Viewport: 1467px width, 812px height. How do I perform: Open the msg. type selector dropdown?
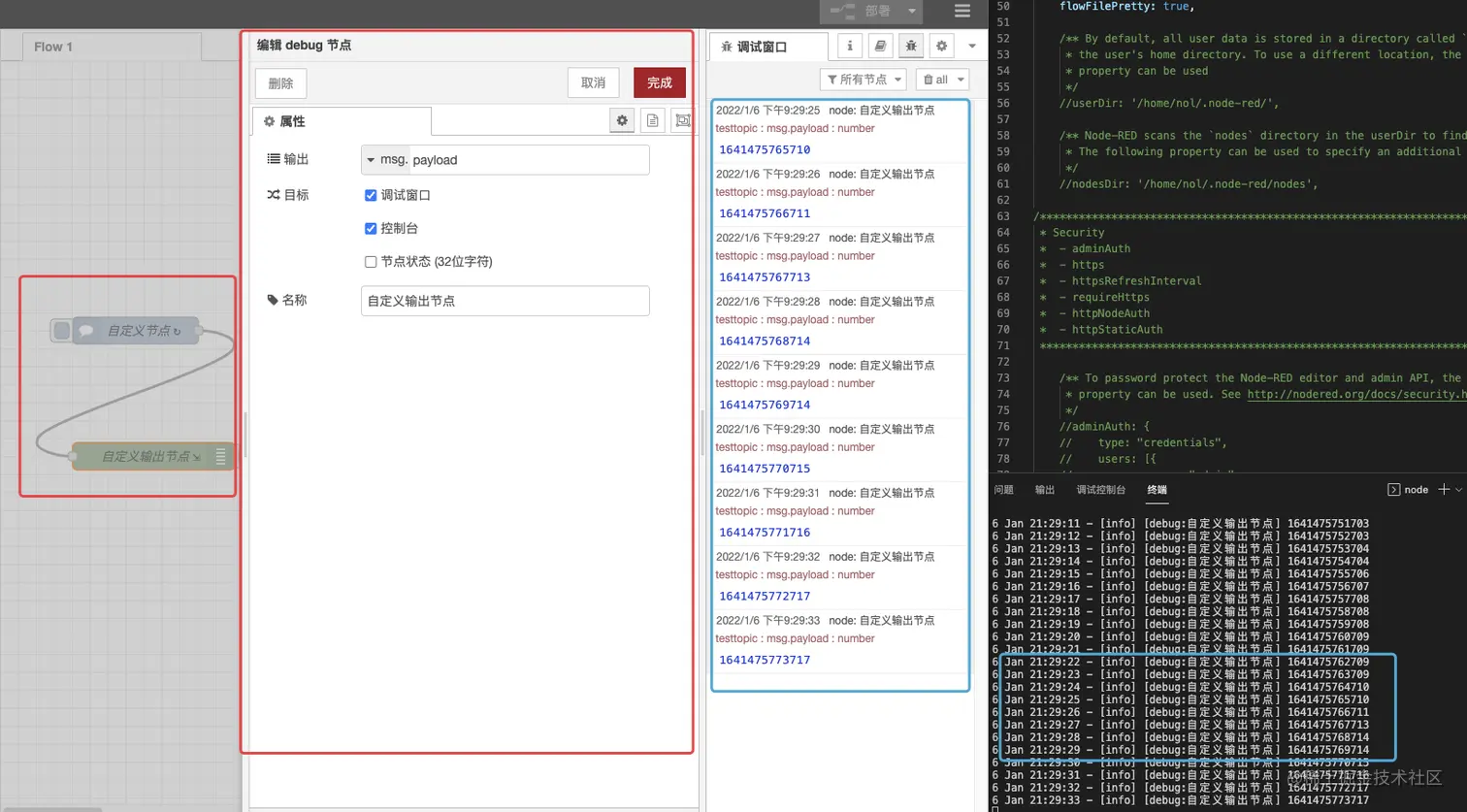pyautogui.click(x=385, y=160)
